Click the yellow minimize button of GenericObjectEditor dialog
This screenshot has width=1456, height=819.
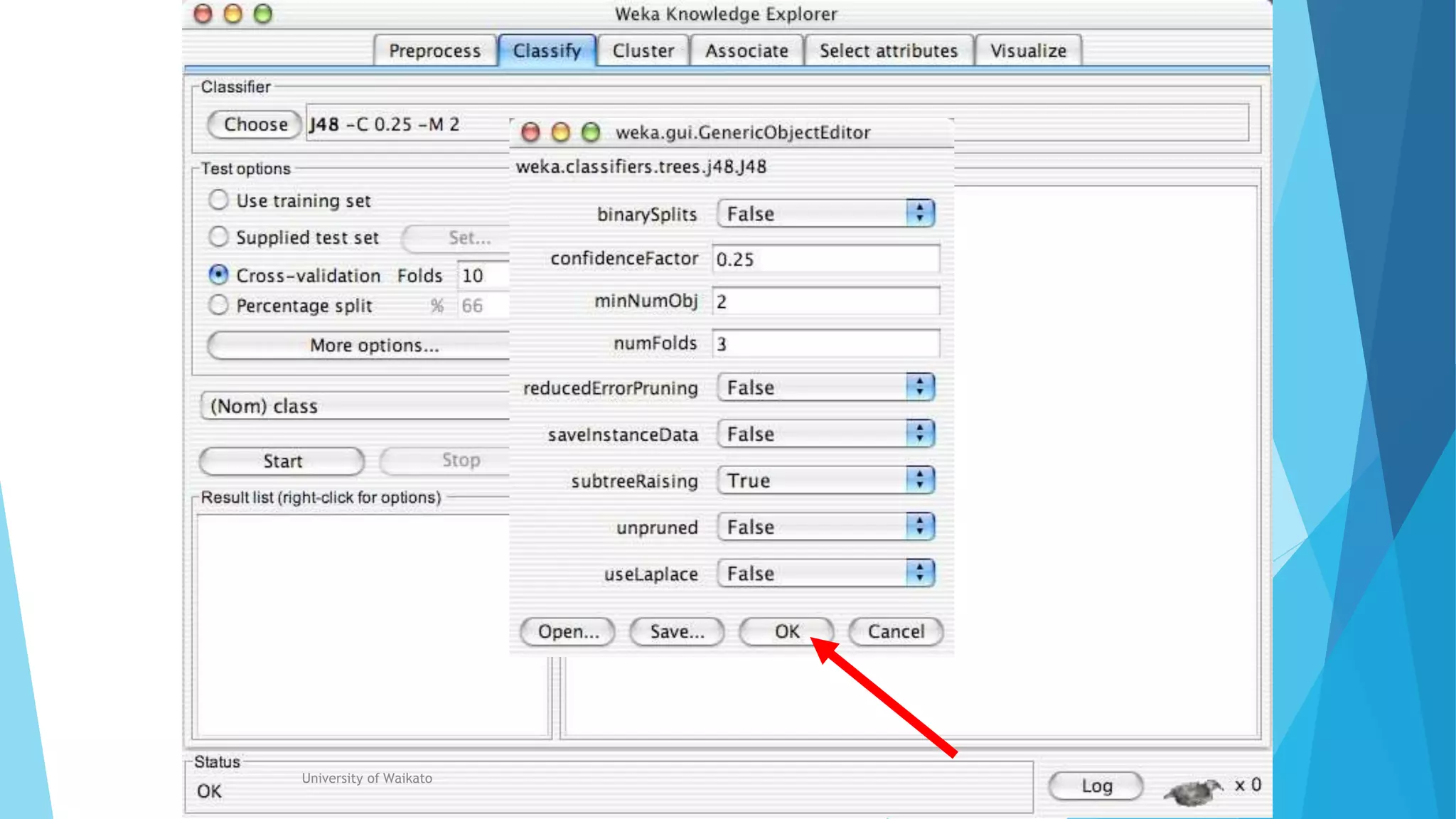[x=561, y=132]
